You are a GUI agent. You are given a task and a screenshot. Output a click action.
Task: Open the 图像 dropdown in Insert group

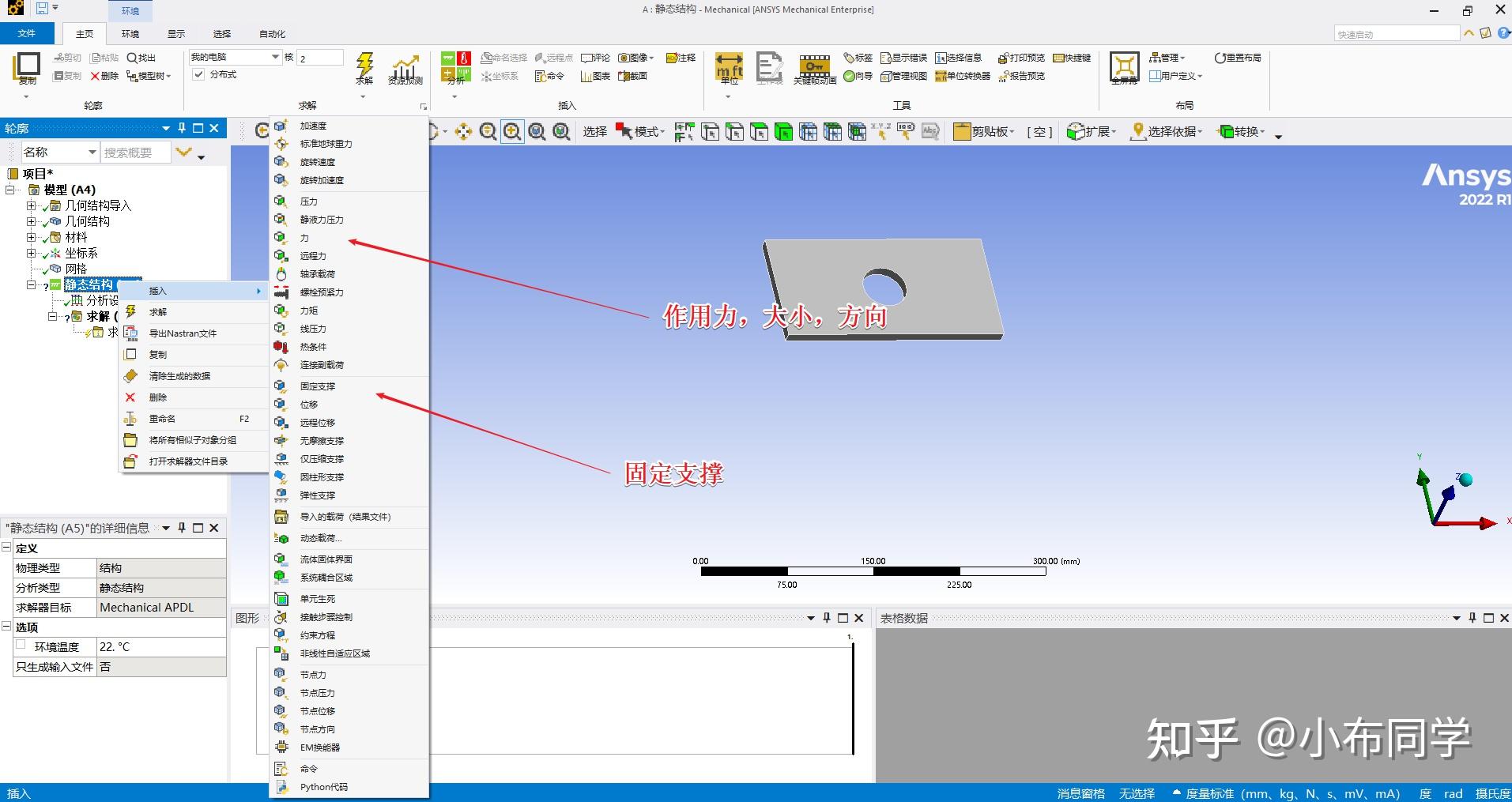[650, 57]
